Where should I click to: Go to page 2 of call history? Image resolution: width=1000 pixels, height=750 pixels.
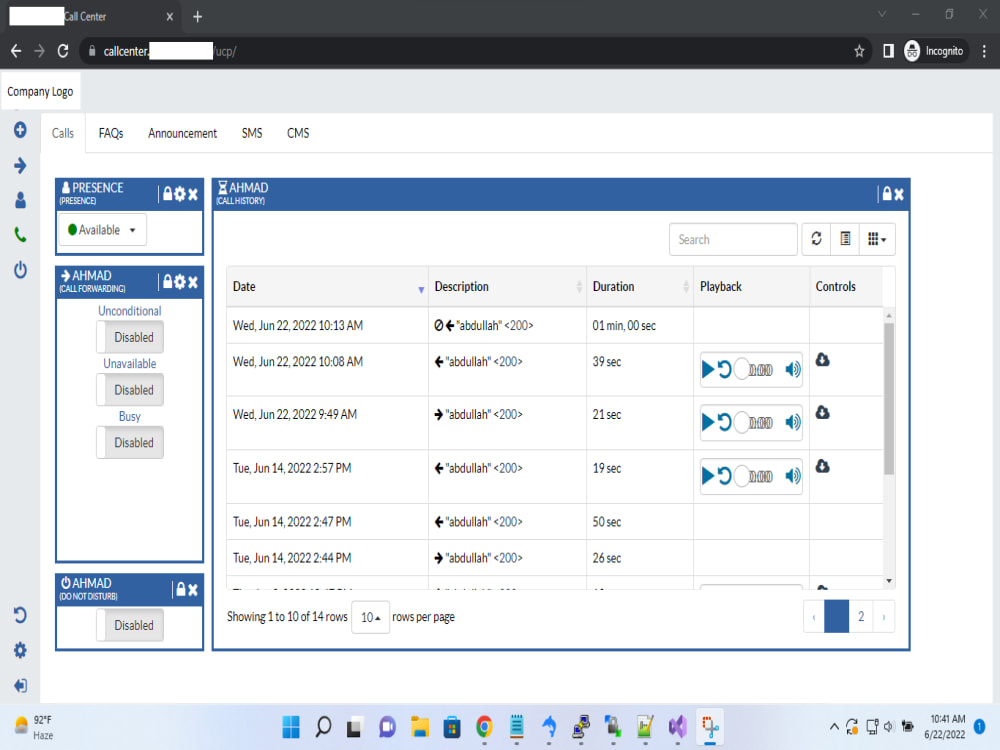[x=861, y=616]
